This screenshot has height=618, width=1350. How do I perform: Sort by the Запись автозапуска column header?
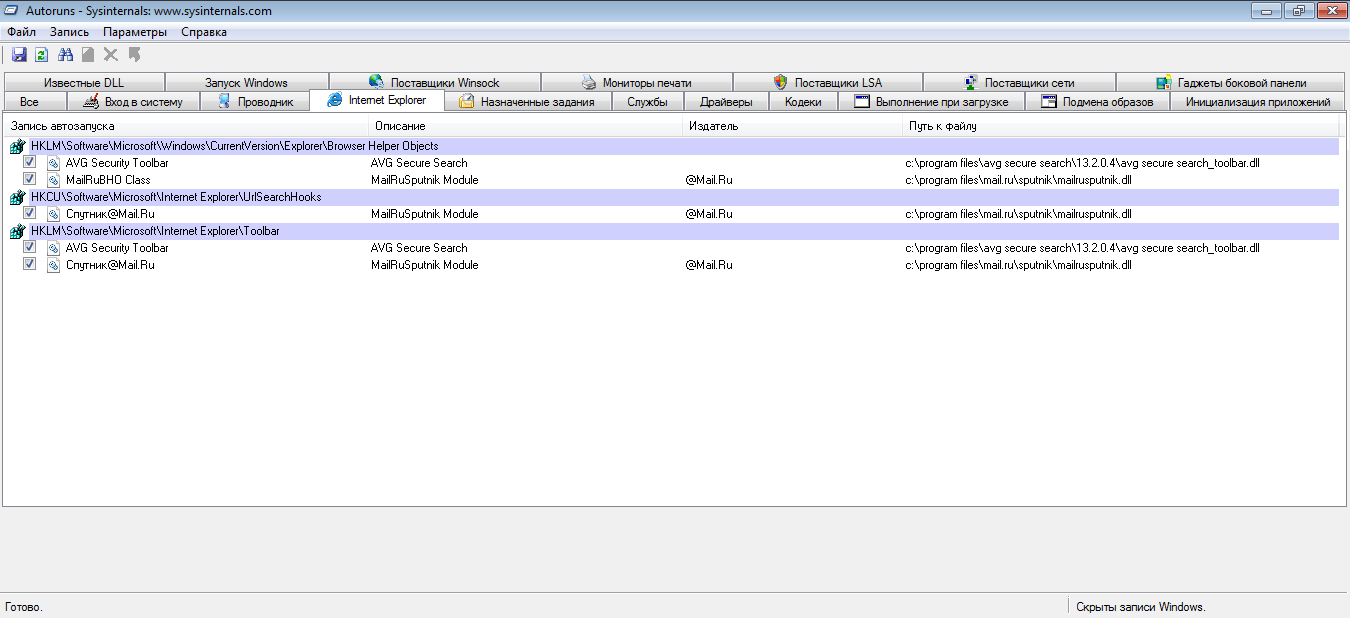[x=187, y=126]
